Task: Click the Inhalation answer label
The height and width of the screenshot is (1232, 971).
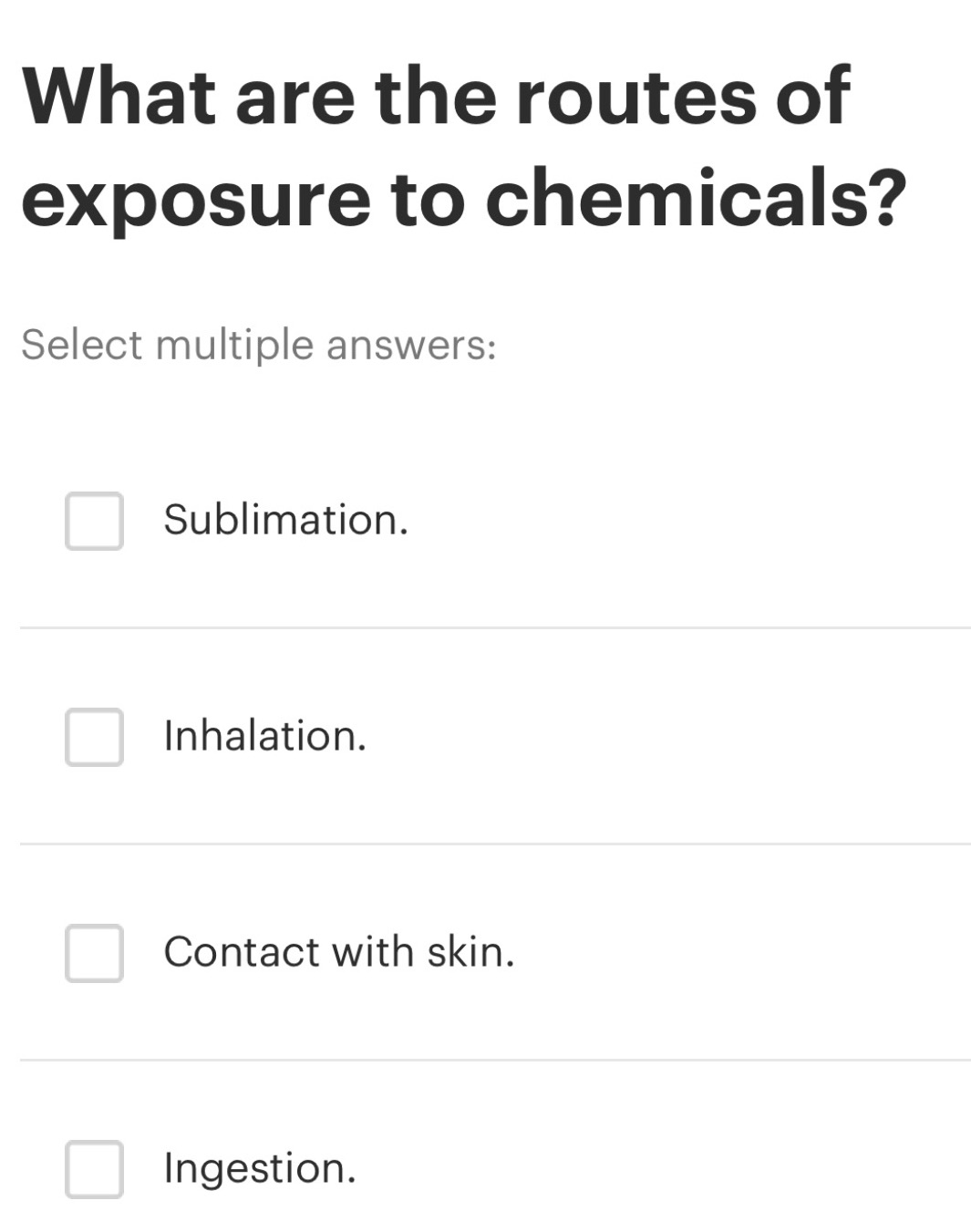Action: coord(265,737)
